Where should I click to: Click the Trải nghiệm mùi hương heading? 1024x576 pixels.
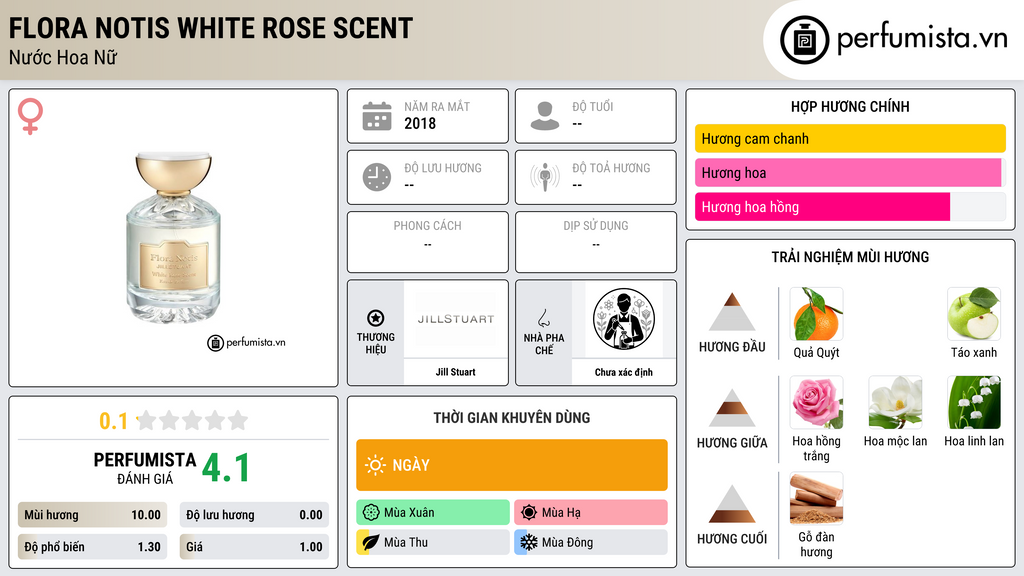tap(850, 257)
